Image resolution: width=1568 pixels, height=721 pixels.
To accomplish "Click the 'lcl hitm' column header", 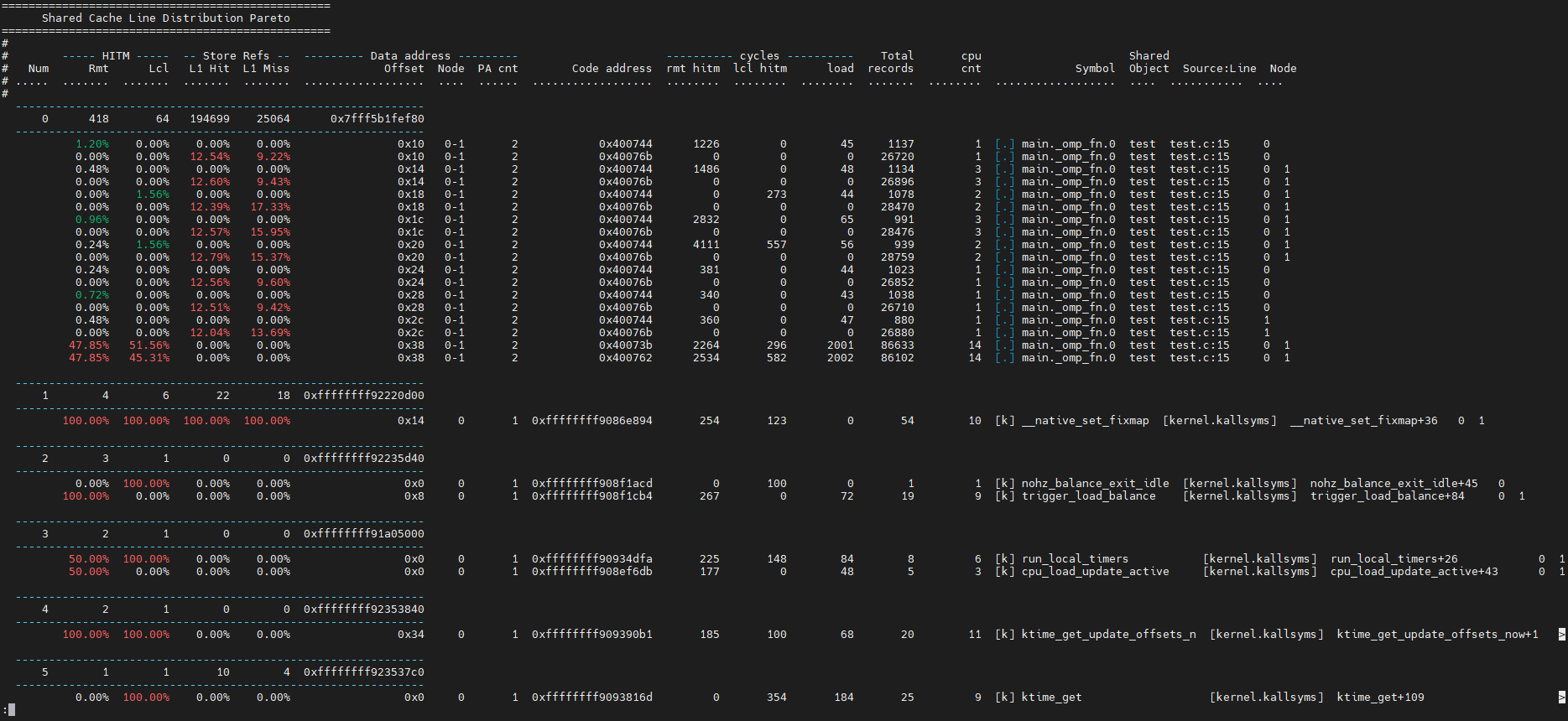I will [760, 69].
